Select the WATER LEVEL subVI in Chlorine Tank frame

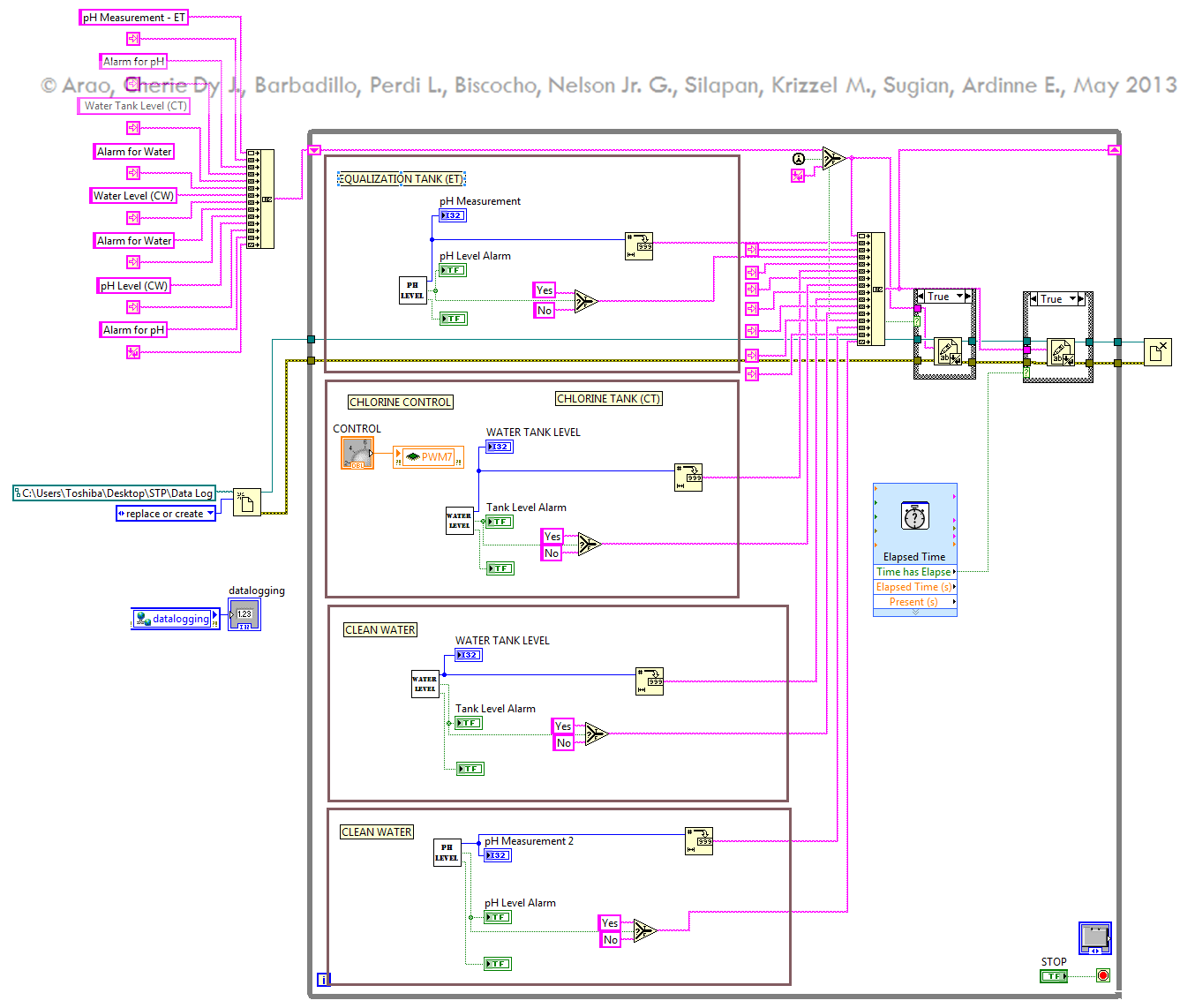(x=459, y=521)
